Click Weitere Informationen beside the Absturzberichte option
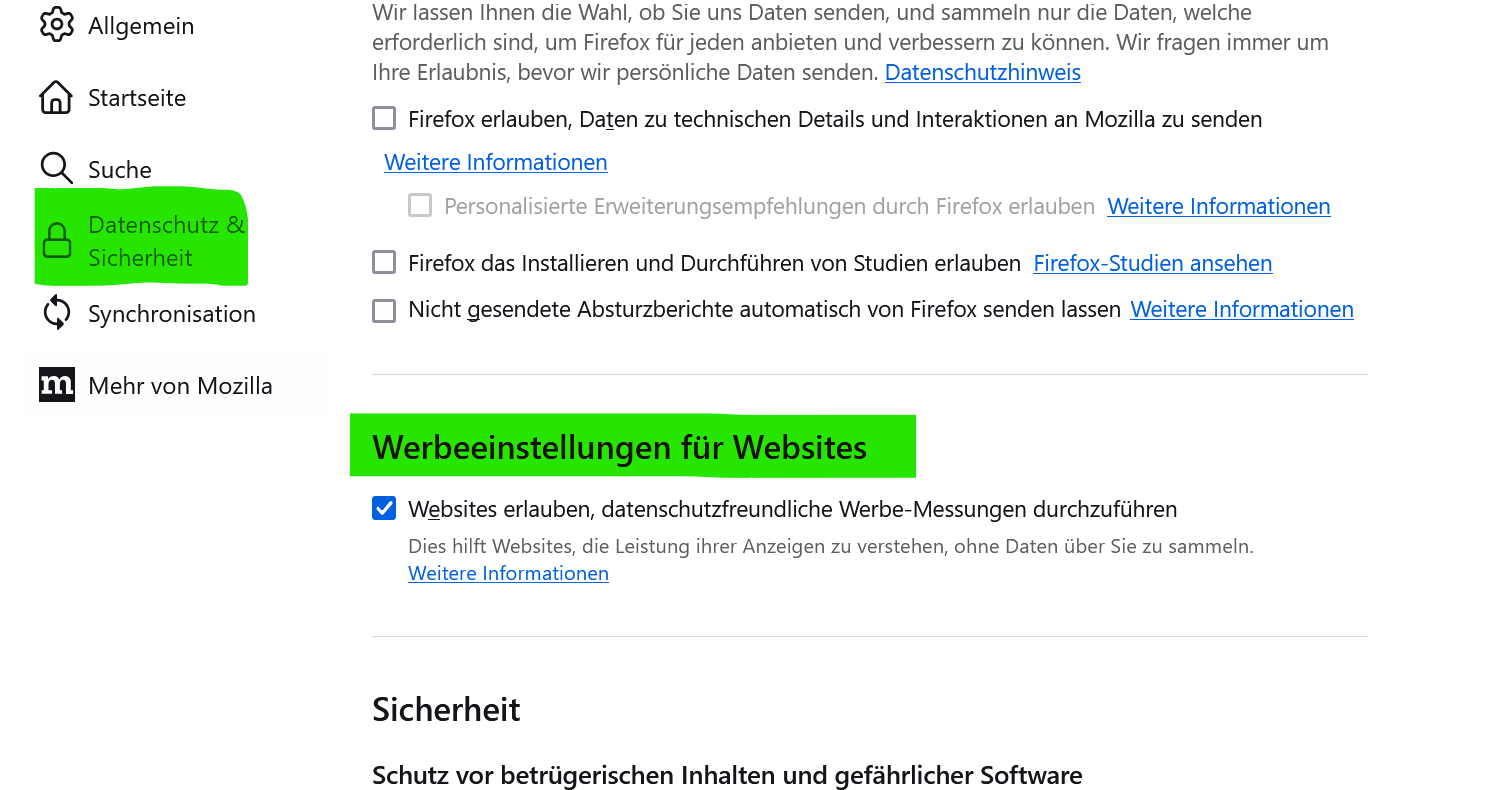1486x790 pixels. point(1241,310)
